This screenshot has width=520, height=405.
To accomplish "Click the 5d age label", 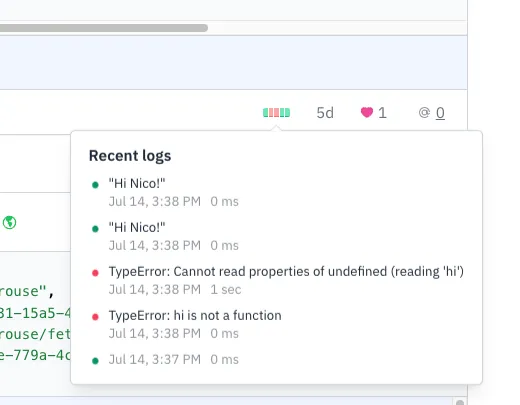I will (325, 113).
